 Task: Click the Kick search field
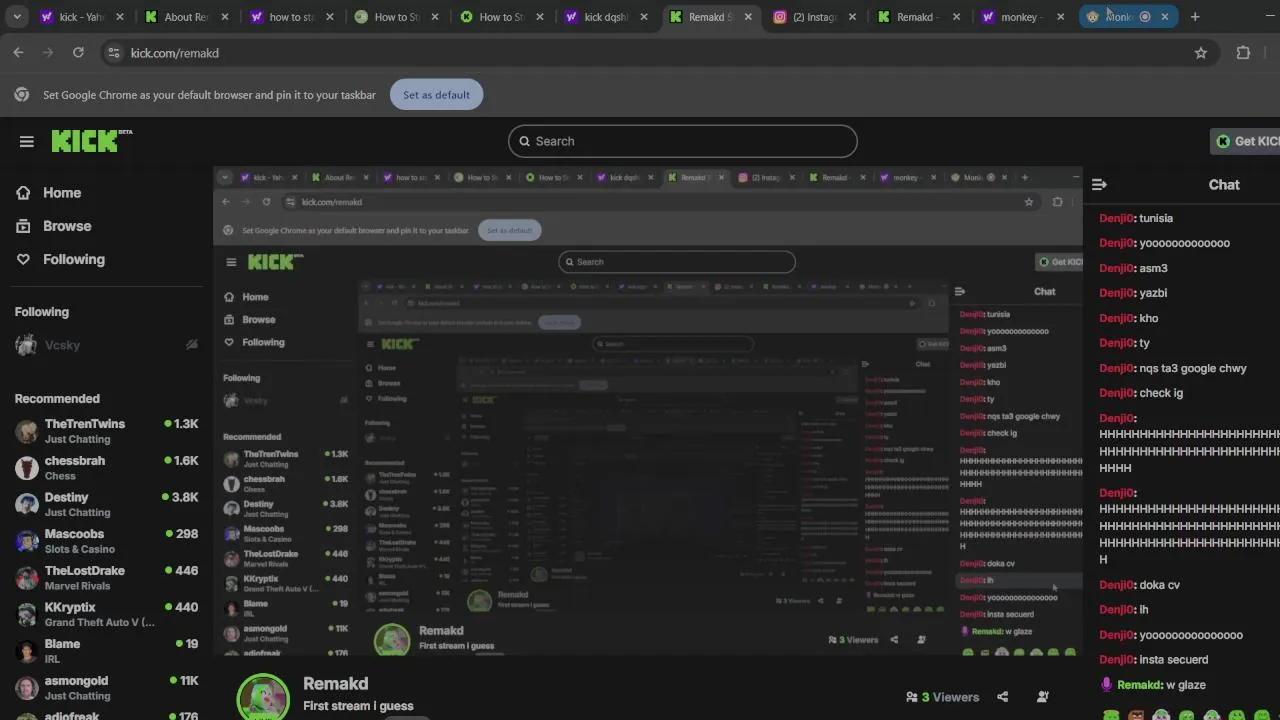tap(683, 141)
